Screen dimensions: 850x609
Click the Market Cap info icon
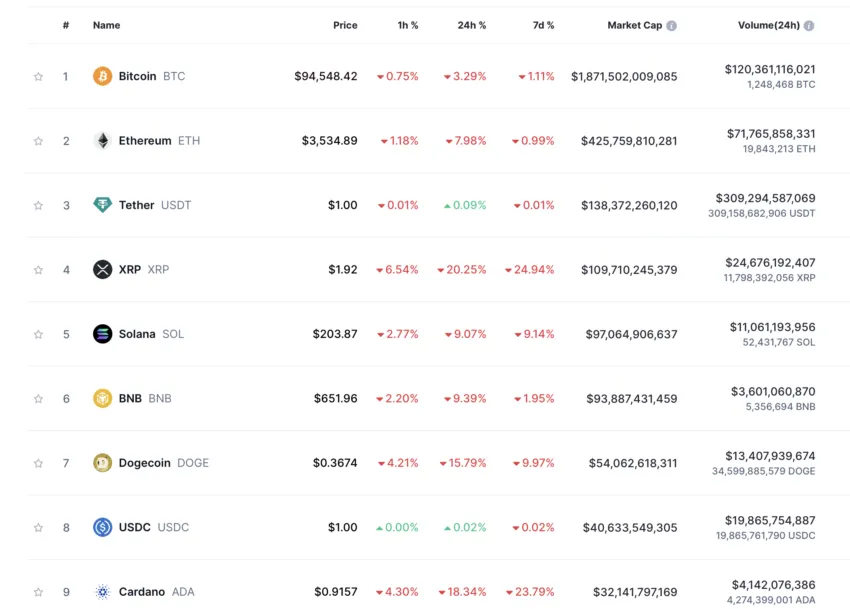point(671,26)
